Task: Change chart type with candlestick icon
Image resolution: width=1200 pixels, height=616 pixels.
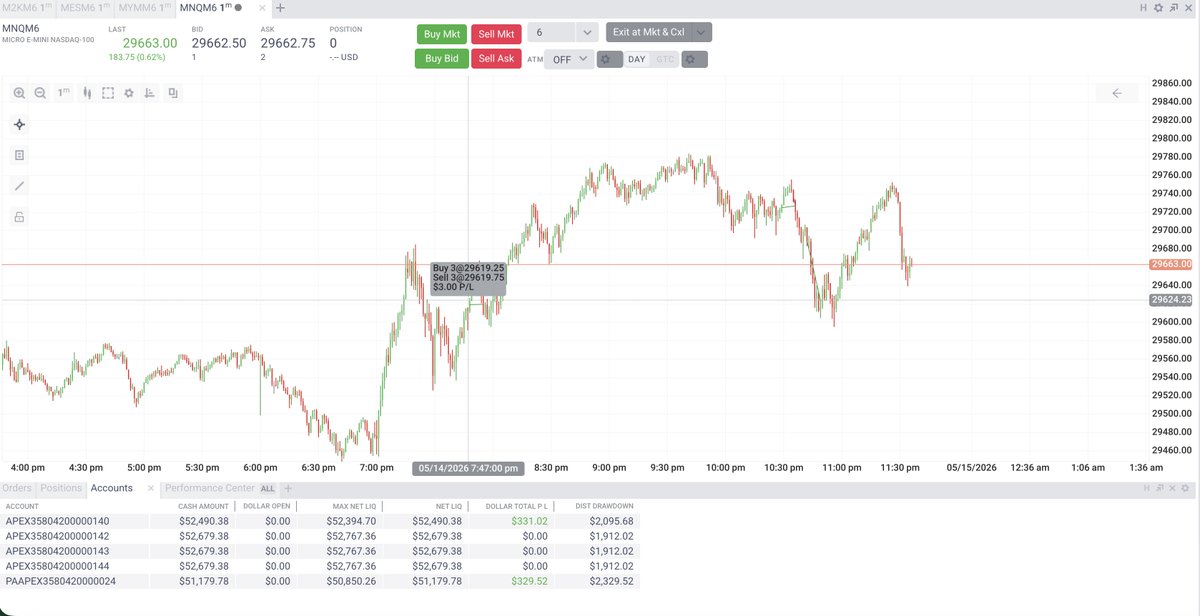Action: click(x=87, y=93)
